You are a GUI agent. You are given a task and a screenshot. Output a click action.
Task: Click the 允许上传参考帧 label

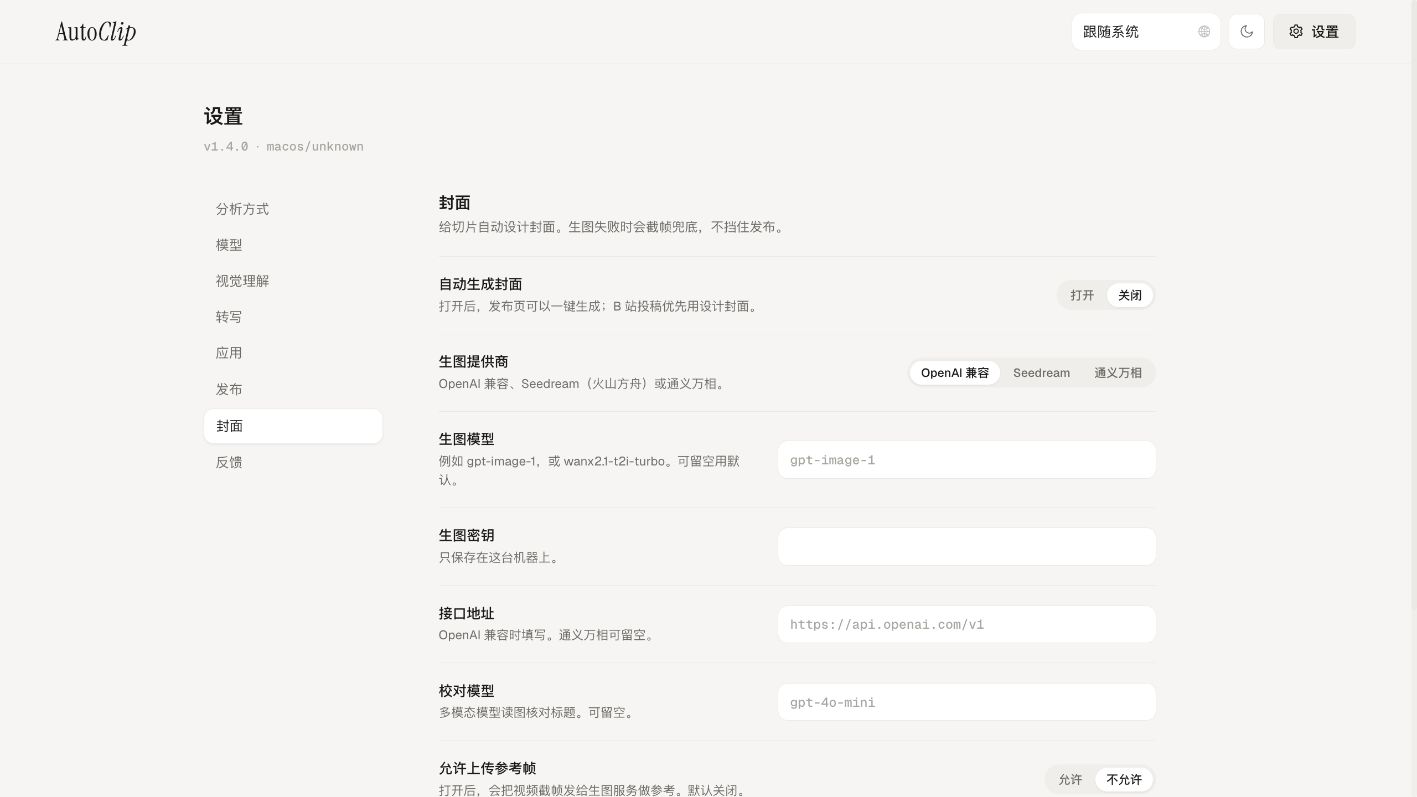488,768
